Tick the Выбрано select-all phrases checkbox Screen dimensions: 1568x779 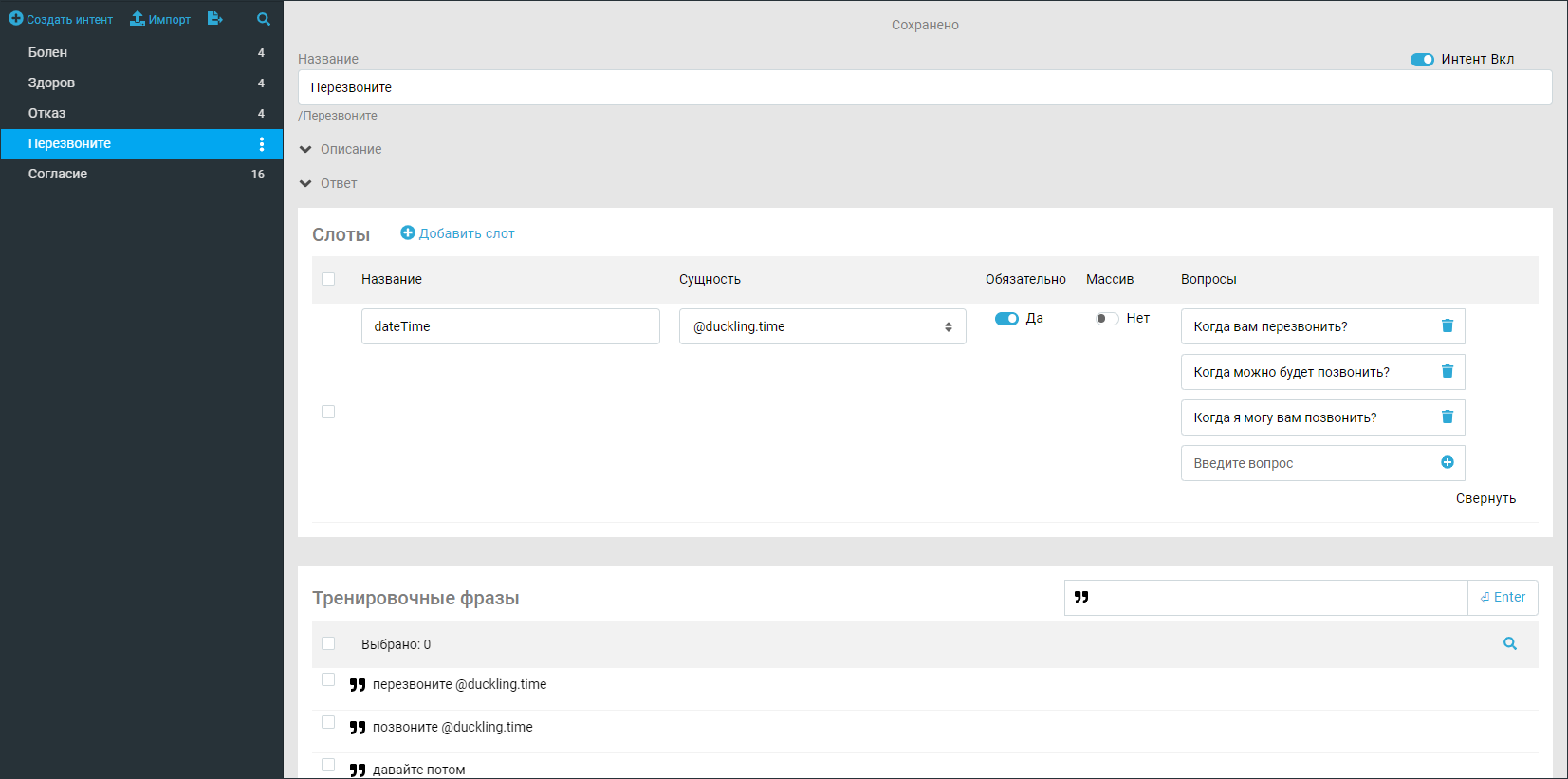tap(328, 643)
